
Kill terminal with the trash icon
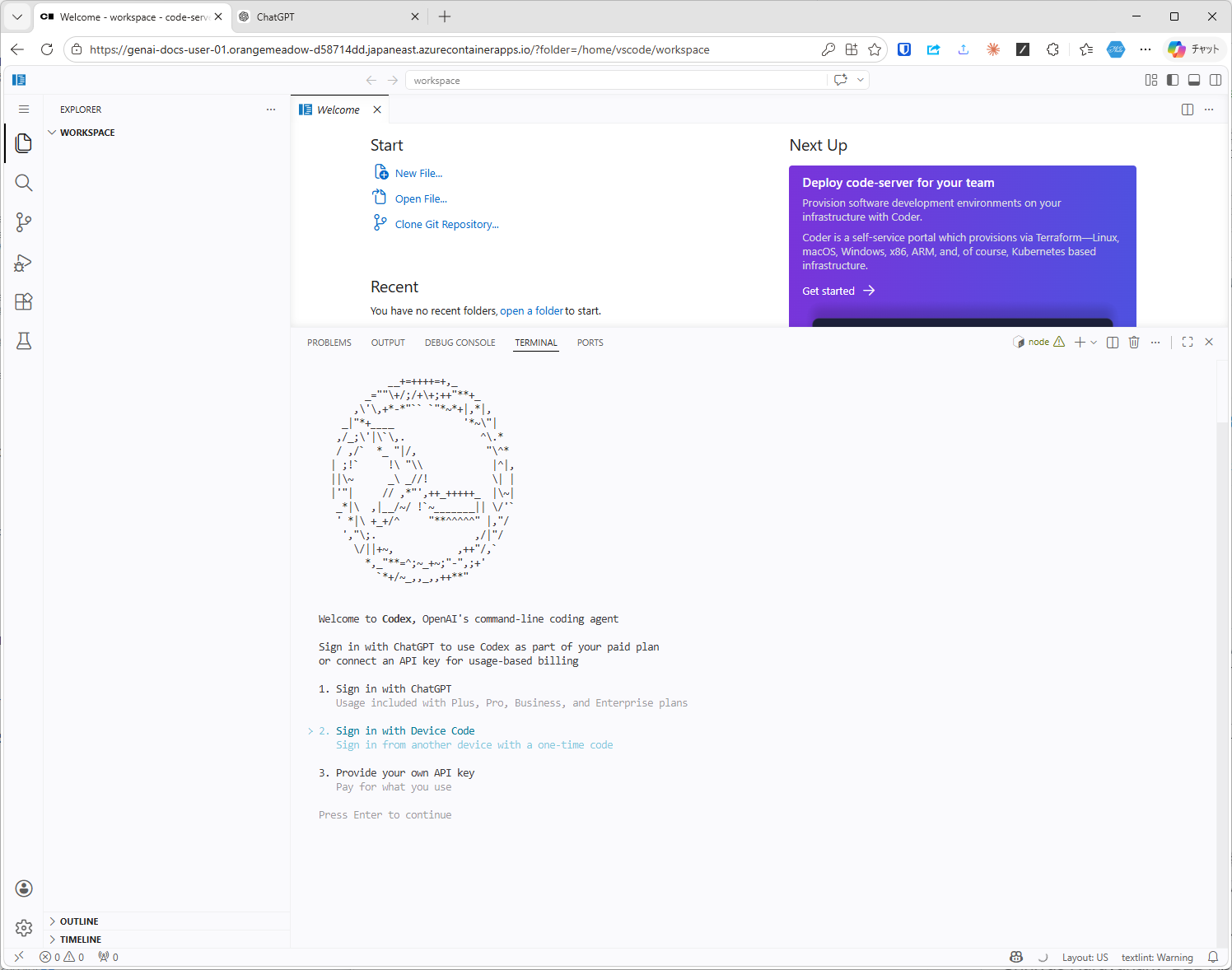pos(1134,343)
